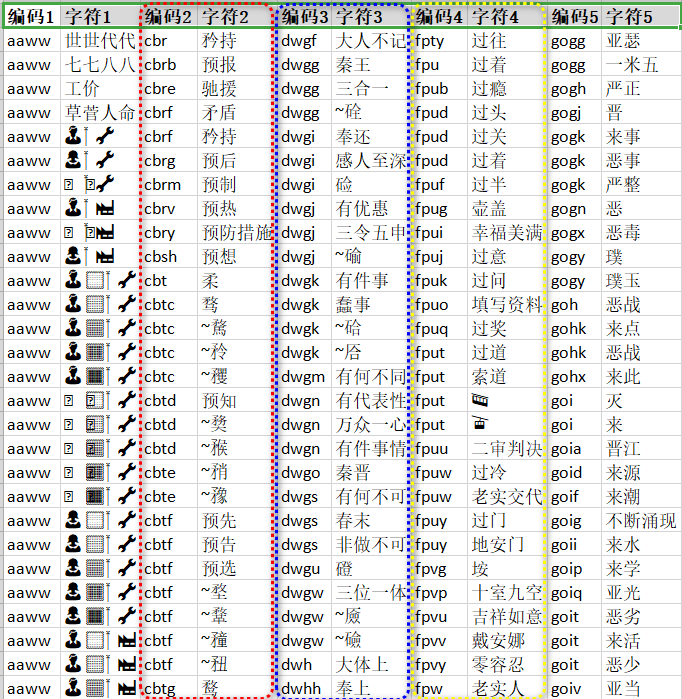Viewport: 682px width, 699px height.
Task: Select the cell 工价
Action: point(100,89)
